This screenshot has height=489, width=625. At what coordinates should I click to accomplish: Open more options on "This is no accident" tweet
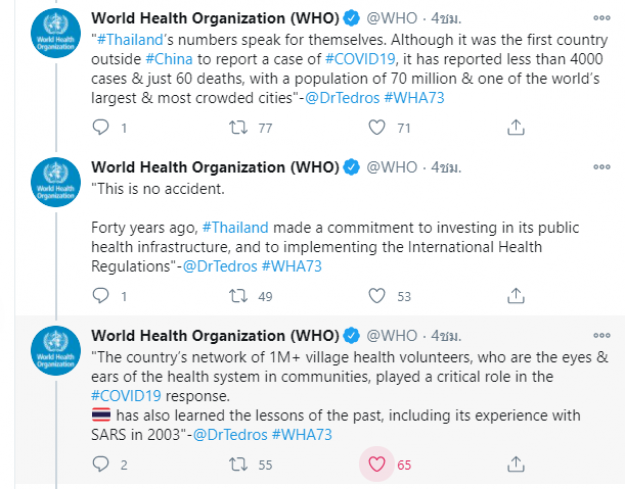[601, 167]
